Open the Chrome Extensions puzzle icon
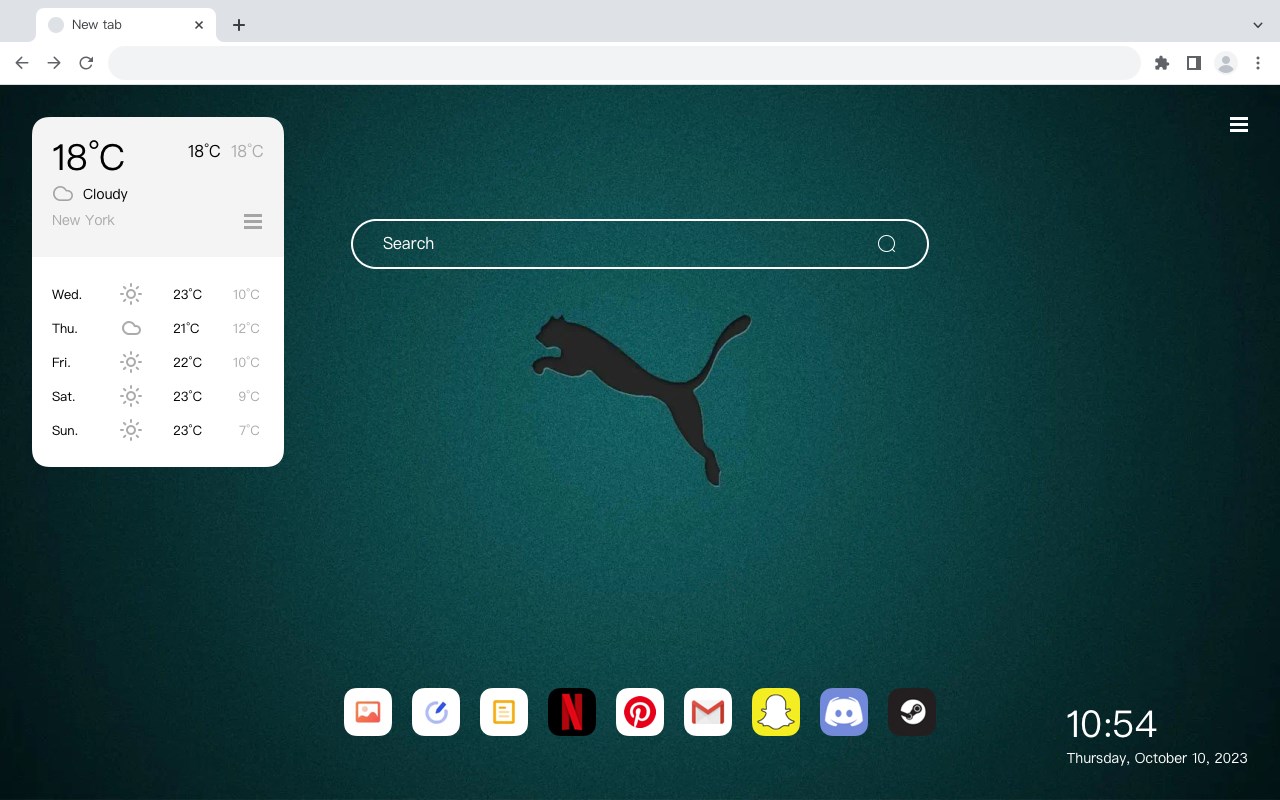1280x800 pixels. (x=1161, y=63)
